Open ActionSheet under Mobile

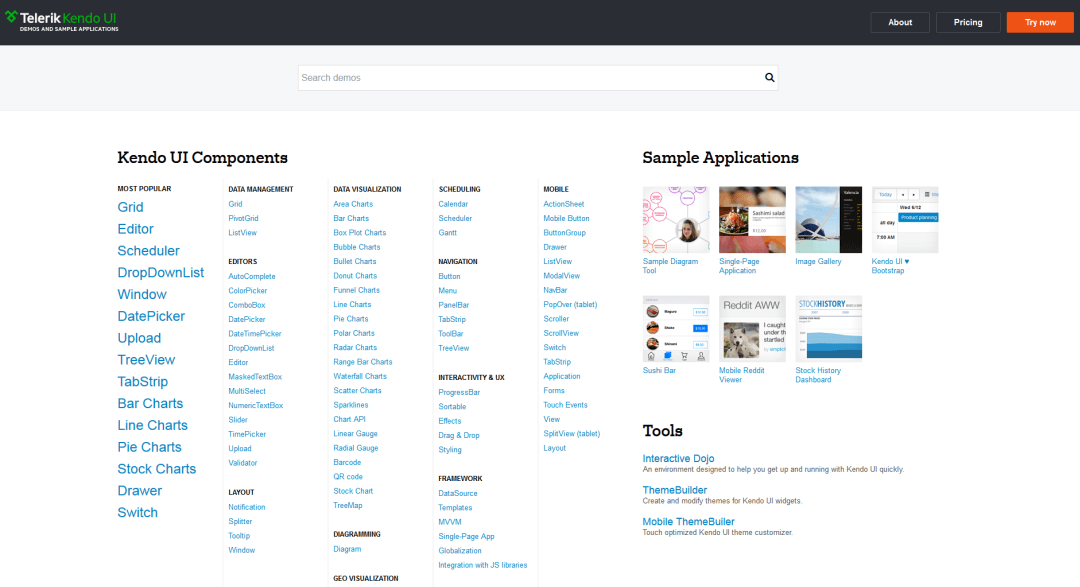coord(563,204)
